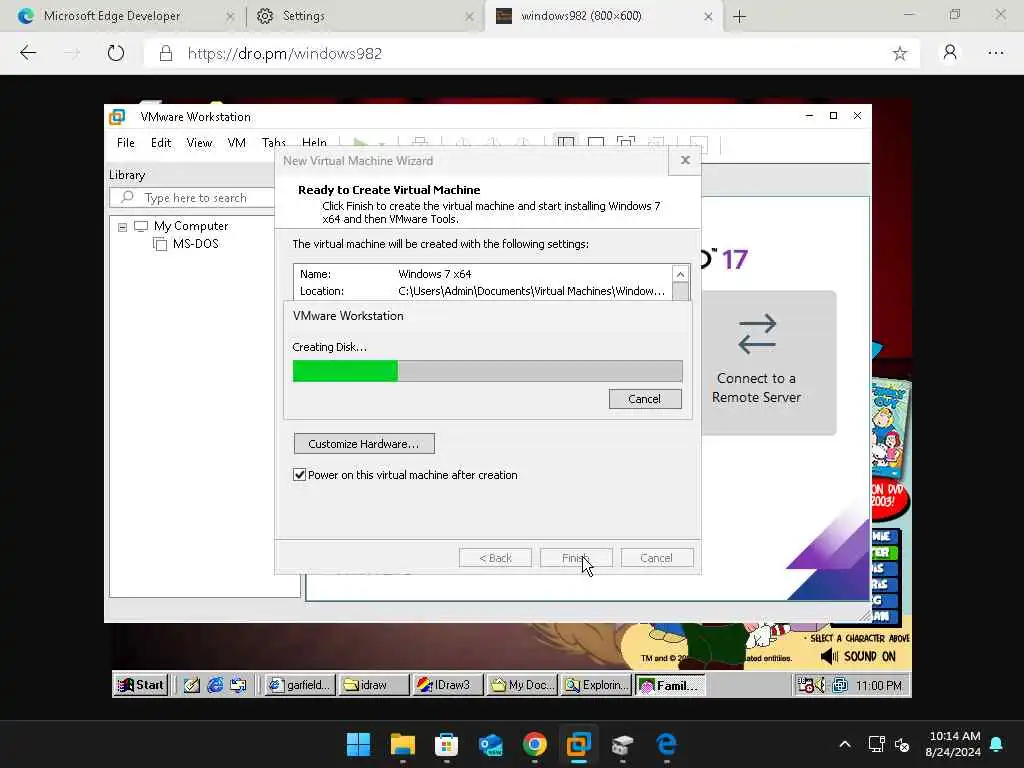Click the Revert Snapshot toolbar icon
The width and height of the screenshot is (1024, 768).
pos(493,142)
